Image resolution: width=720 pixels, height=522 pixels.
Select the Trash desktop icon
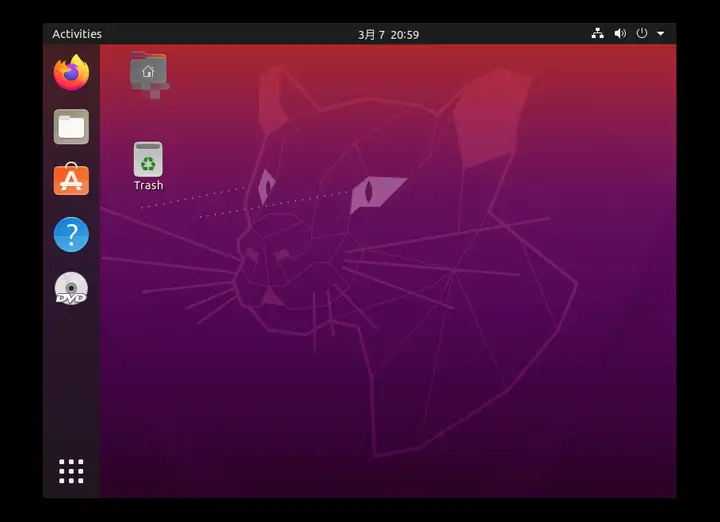148,159
